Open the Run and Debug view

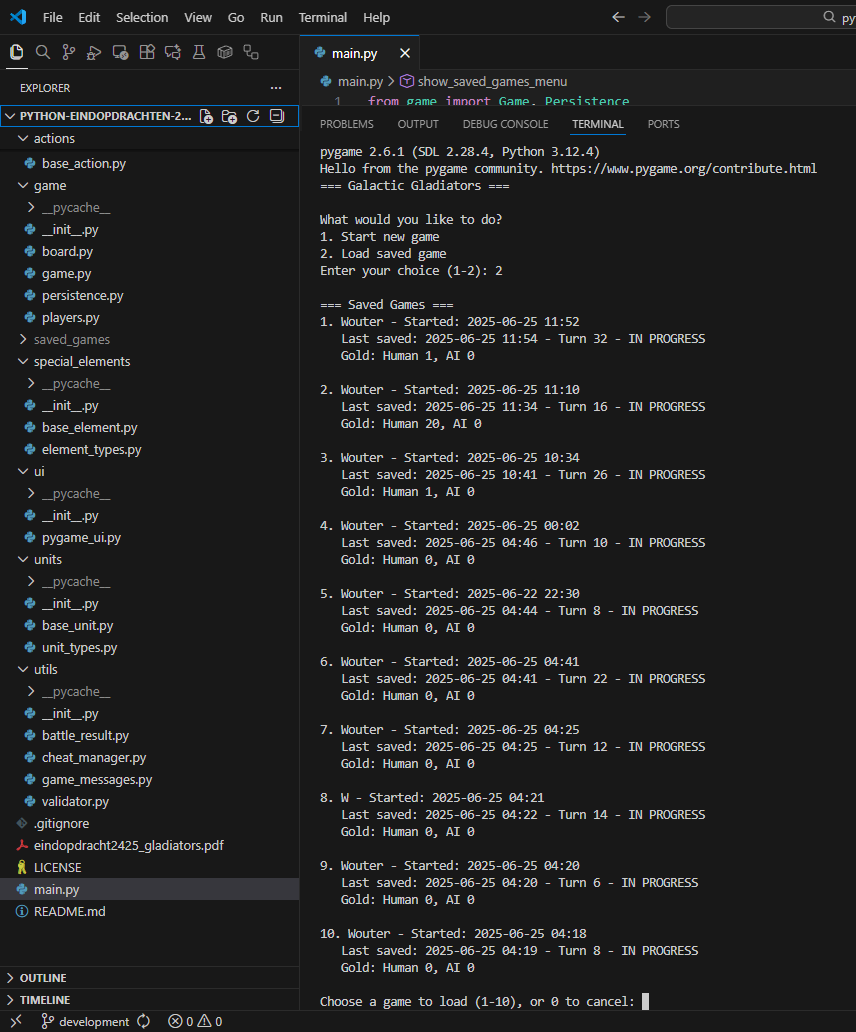click(95, 52)
